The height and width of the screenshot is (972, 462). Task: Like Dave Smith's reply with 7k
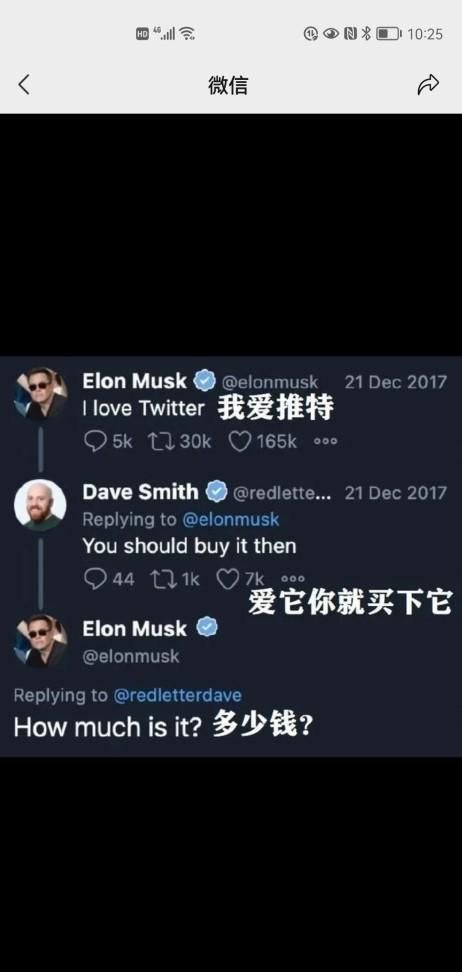[x=228, y=579]
